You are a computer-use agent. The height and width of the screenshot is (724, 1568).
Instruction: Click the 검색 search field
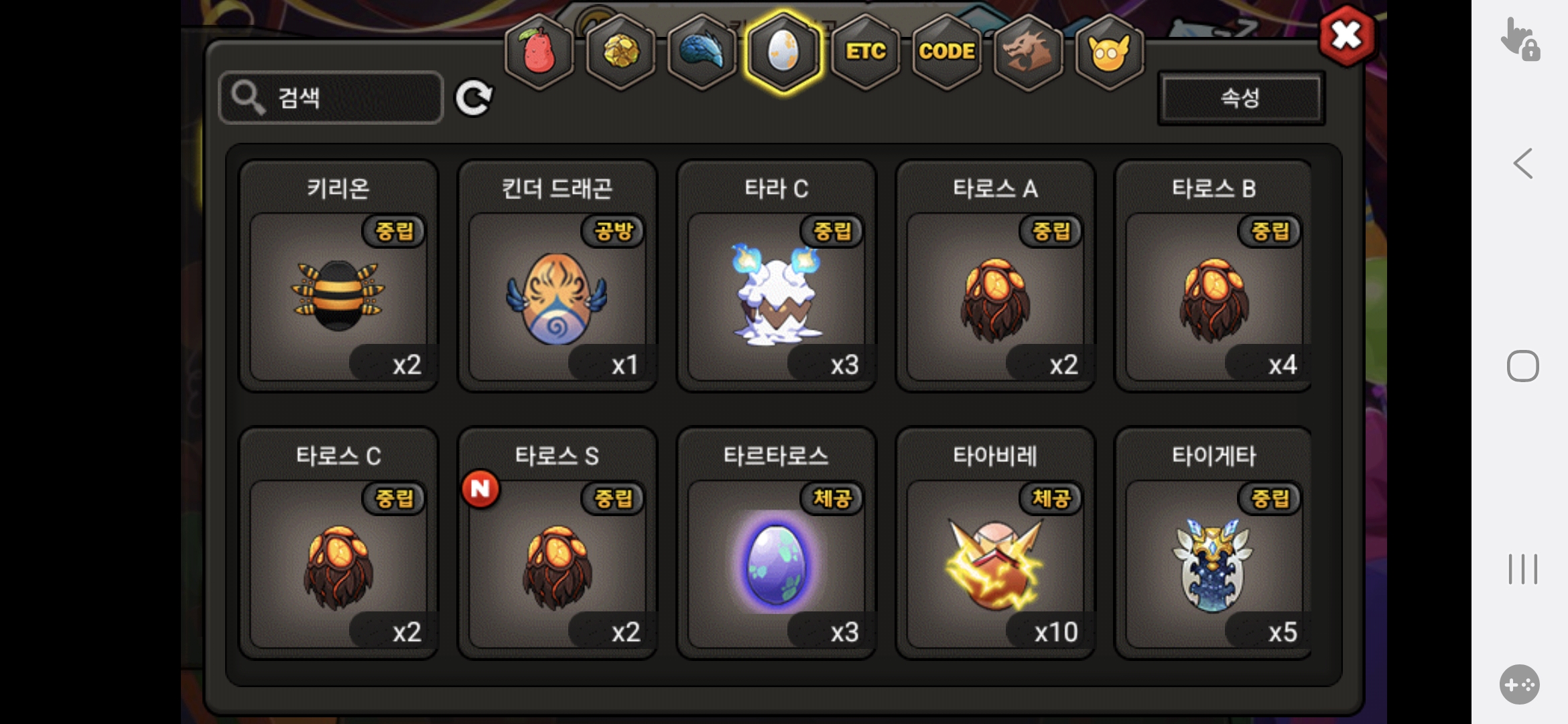[x=331, y=98]
